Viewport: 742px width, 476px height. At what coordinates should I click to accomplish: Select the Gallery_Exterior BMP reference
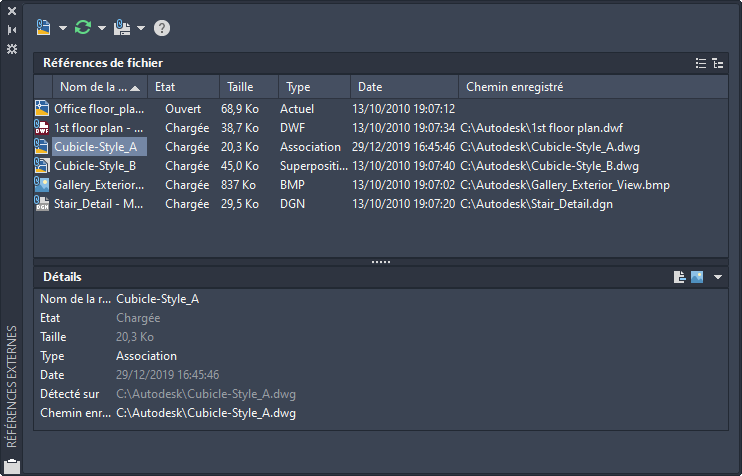100,185
